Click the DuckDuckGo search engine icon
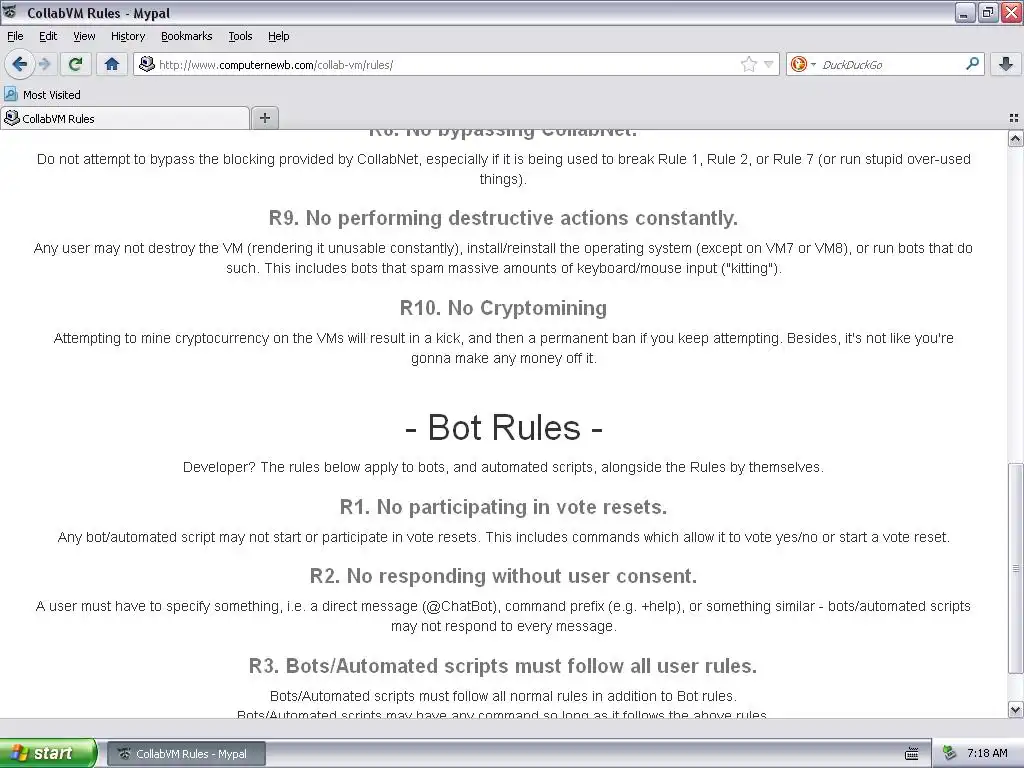The image size is (1024, 768). (x=798, y=64)
